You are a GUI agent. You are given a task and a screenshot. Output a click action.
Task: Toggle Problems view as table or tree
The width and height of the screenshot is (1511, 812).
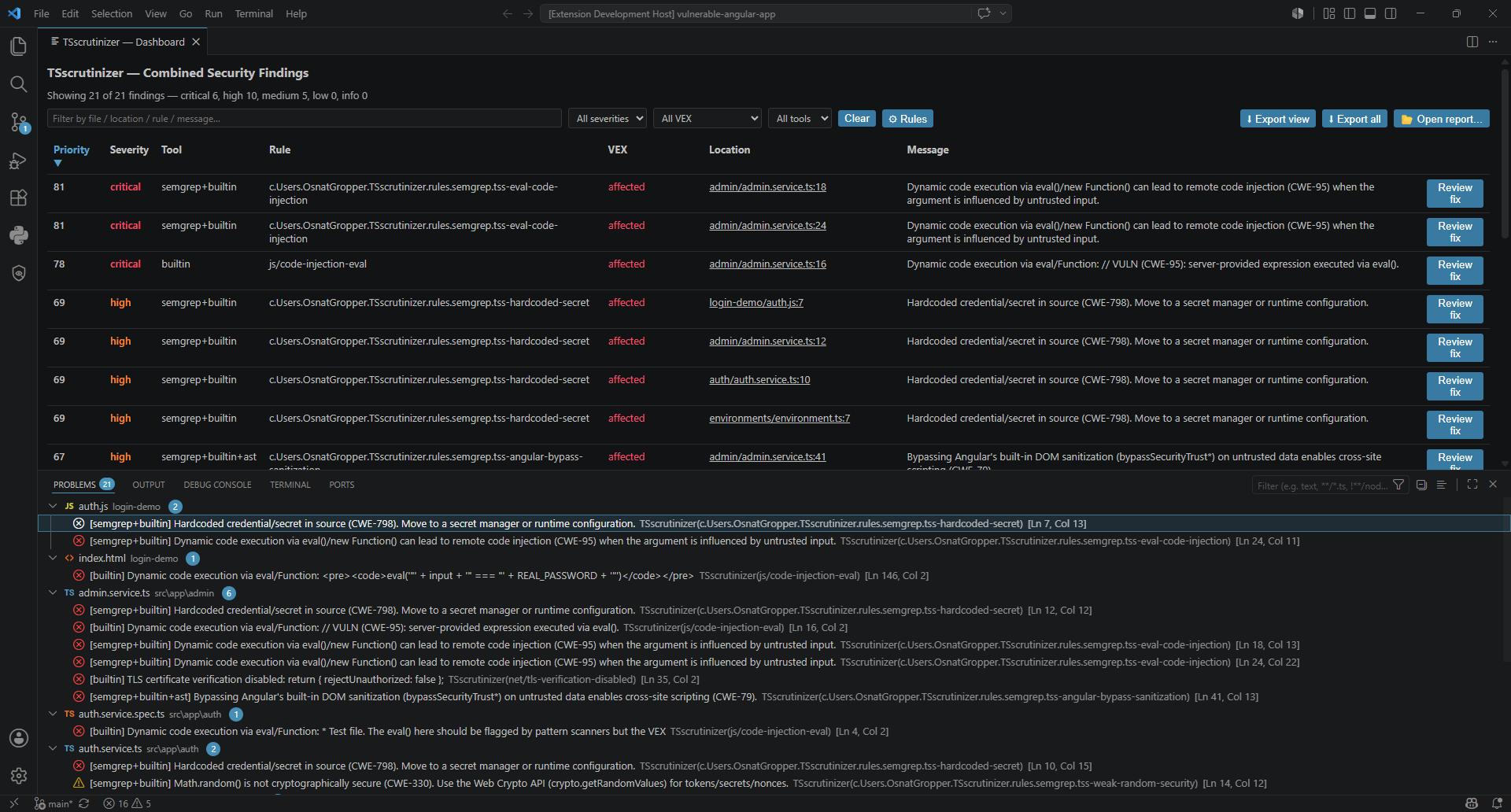[1442, 485]
